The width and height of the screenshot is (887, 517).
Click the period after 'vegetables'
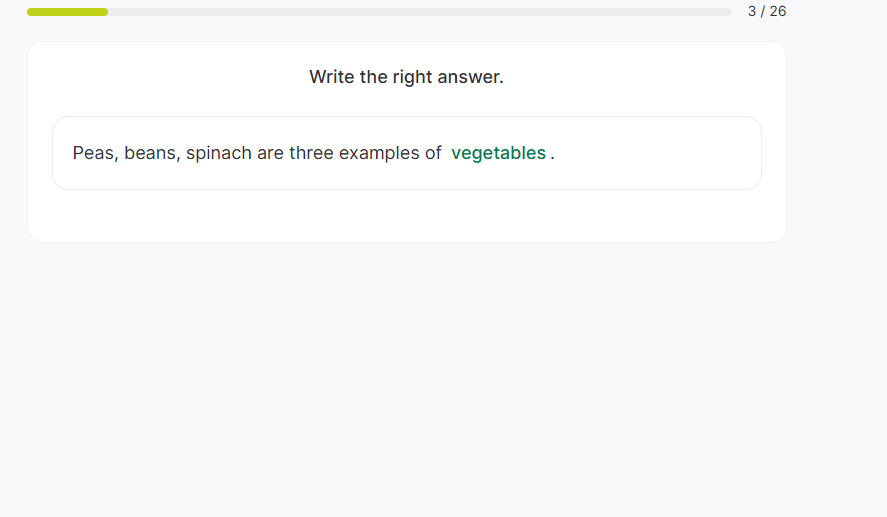click(552, 154)
